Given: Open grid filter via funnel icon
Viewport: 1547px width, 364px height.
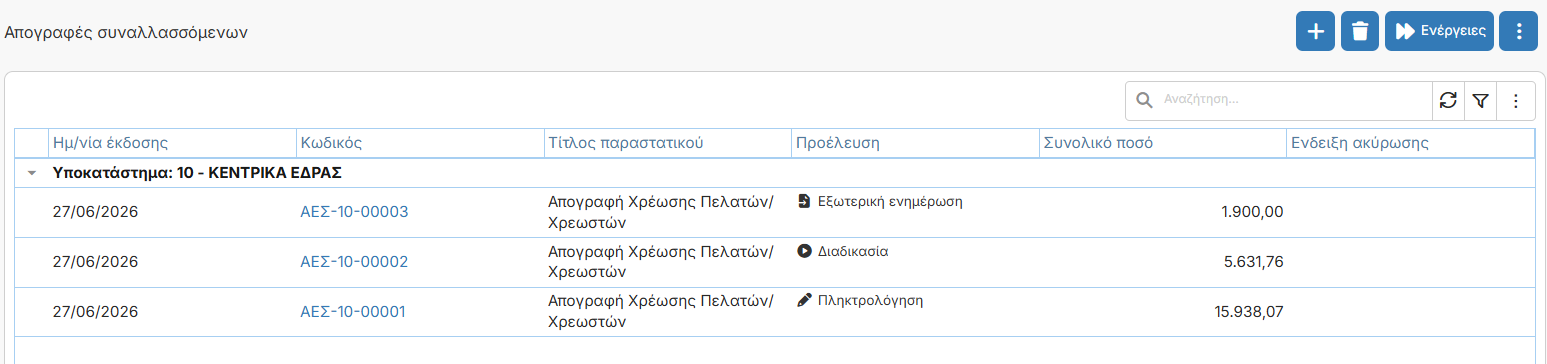Looking at the screenshot, I should (x=1481, y=100).
